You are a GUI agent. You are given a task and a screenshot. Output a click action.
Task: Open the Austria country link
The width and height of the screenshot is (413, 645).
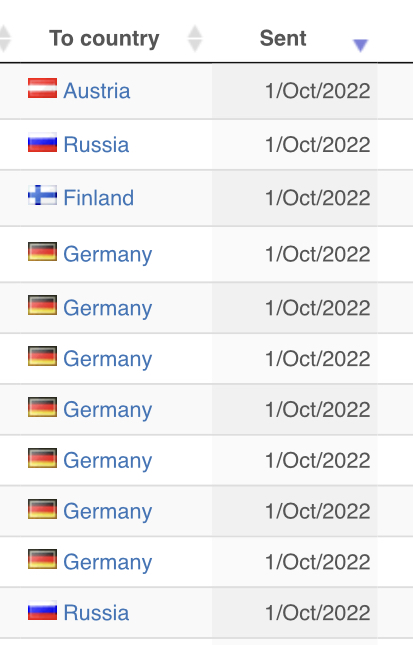[97, 90]
